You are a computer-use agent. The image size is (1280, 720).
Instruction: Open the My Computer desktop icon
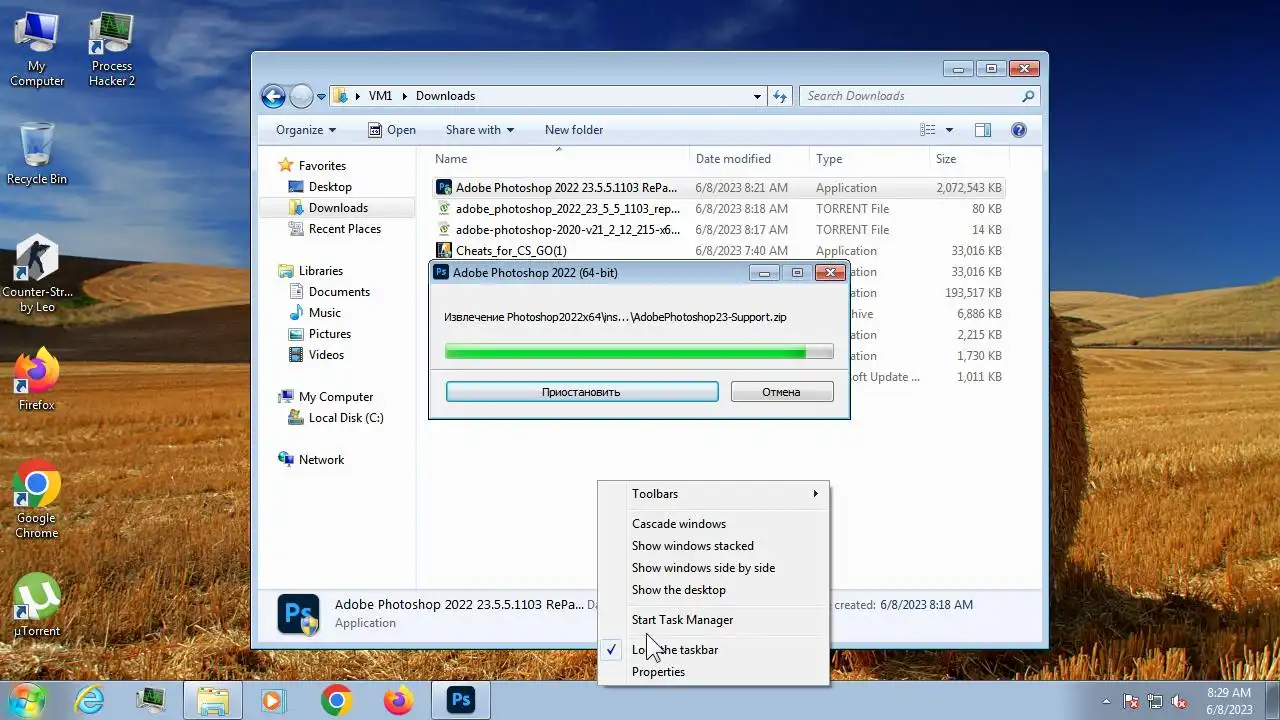click(37, 50)
